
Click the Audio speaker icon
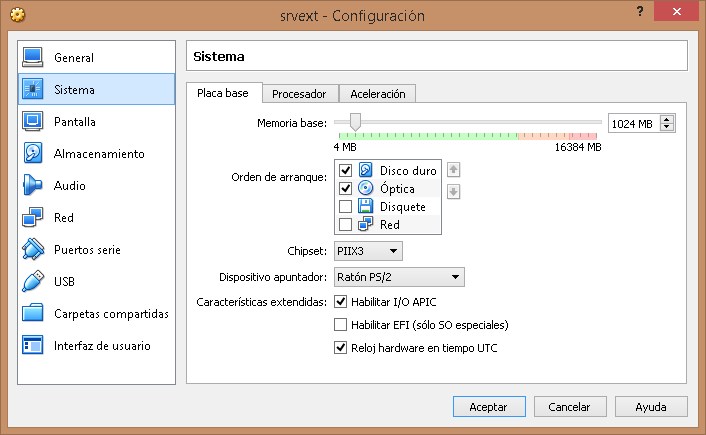pyautogui.click(x=33, y=185)
